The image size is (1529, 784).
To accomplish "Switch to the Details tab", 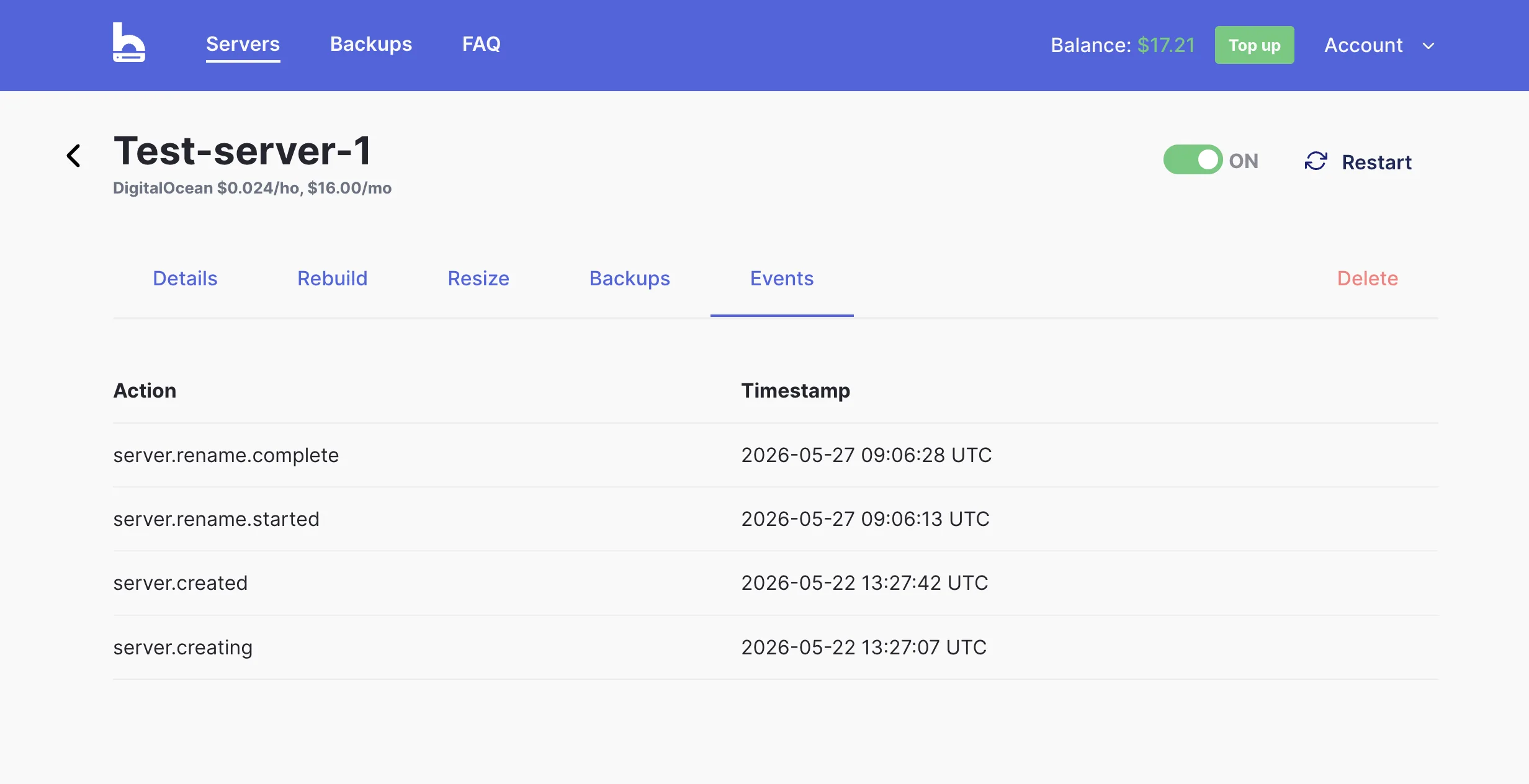I will (185, 278).
